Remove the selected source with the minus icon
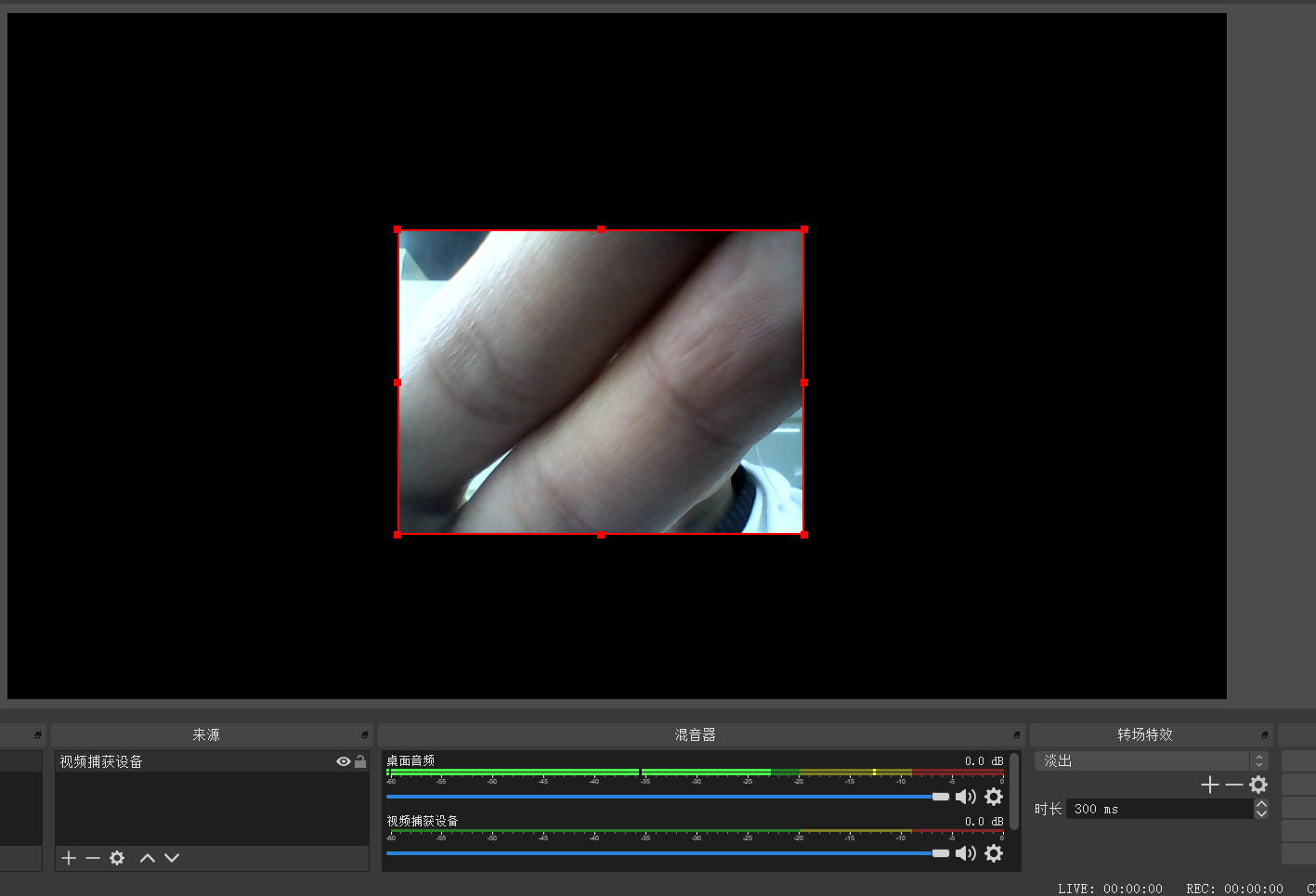This screenshot has width=1316, height=896. pos(93,858)
